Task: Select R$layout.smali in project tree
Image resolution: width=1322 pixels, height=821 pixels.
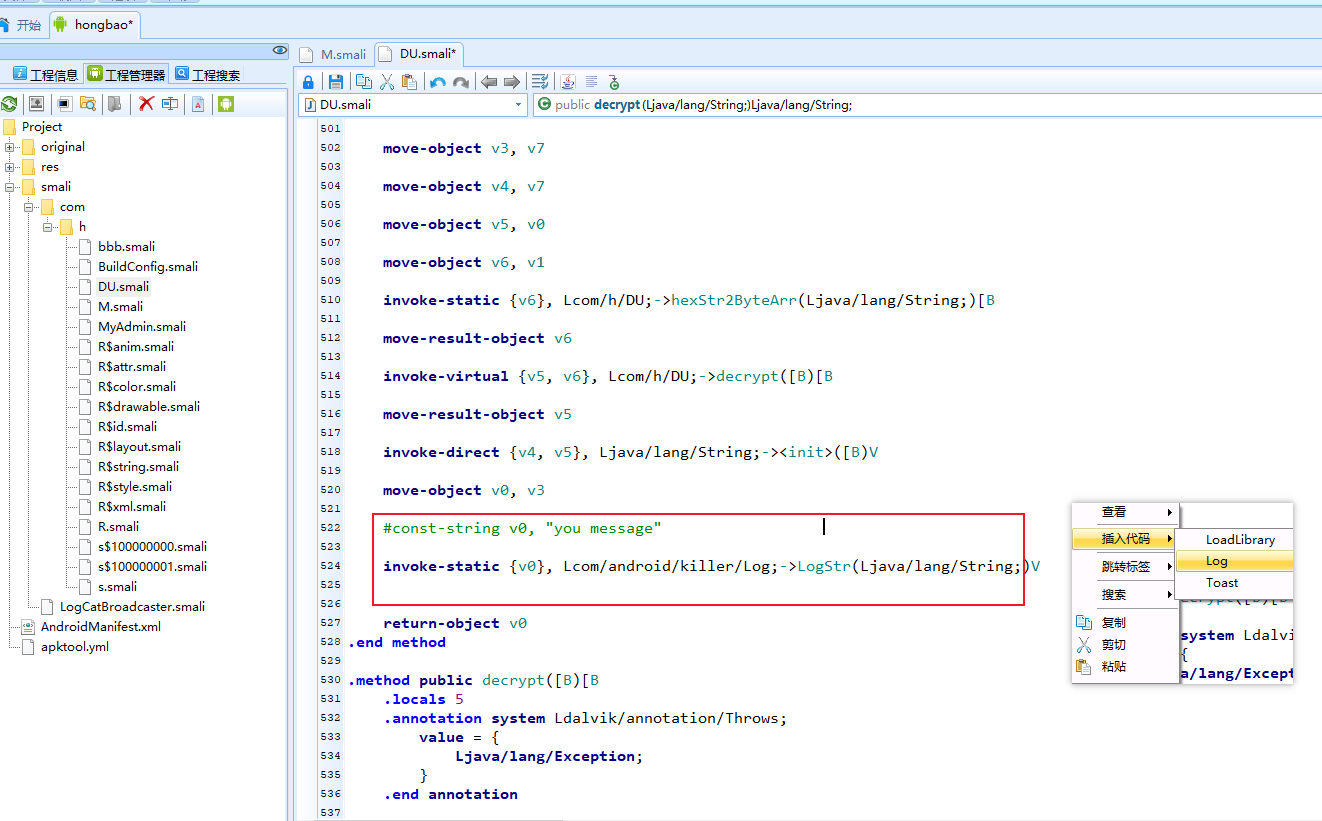Action: click(139, 447)
